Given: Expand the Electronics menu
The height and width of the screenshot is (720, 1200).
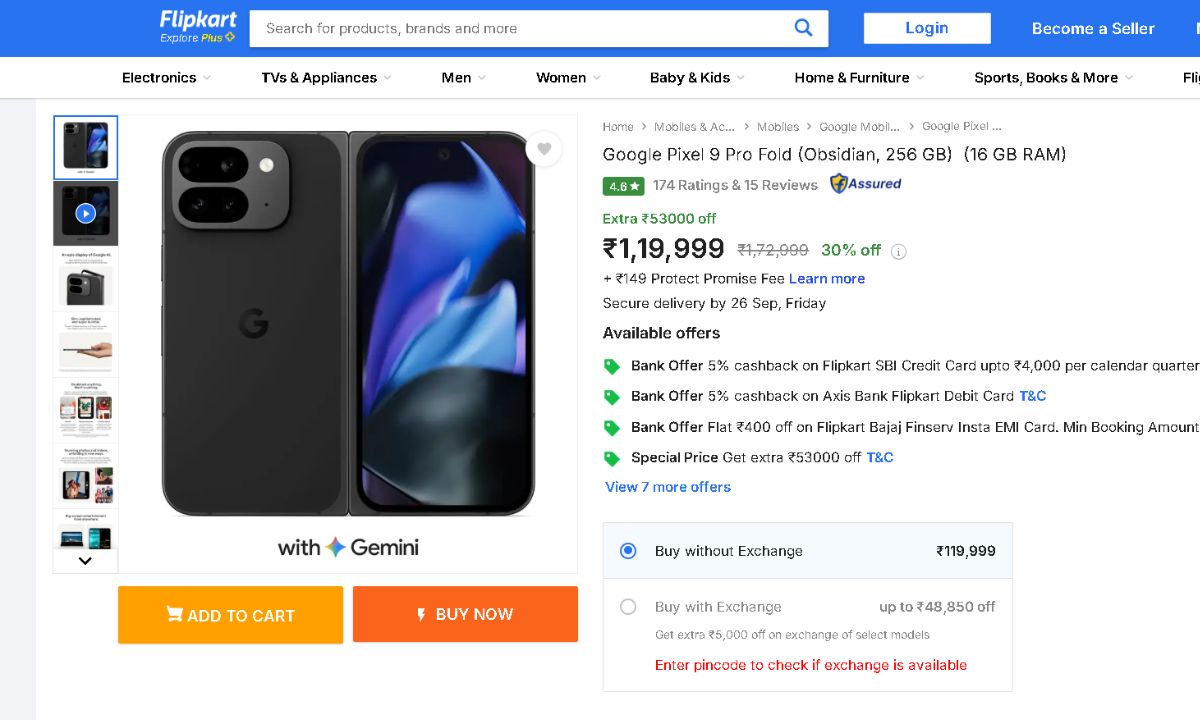Looking at the screenshot, I should [x=166, y=78].
